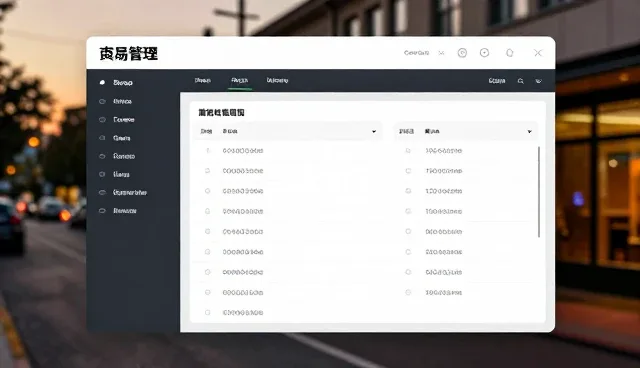The height and width of the screenshot is (368, 640).
Task: Click the text link left of the search icon
Action: [x=497, y=81]
